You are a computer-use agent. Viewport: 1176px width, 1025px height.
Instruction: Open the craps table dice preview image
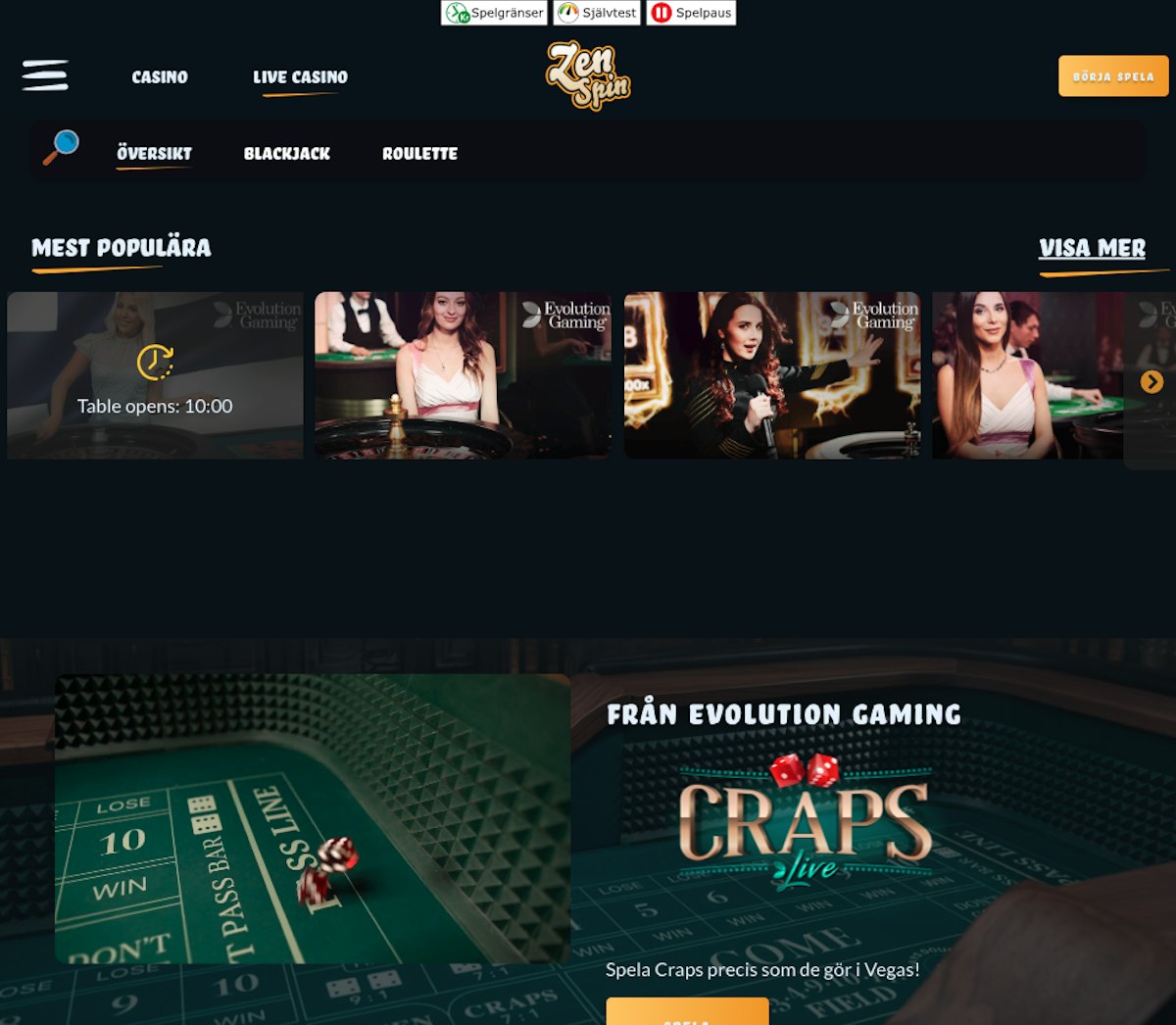tap(313, 819)
